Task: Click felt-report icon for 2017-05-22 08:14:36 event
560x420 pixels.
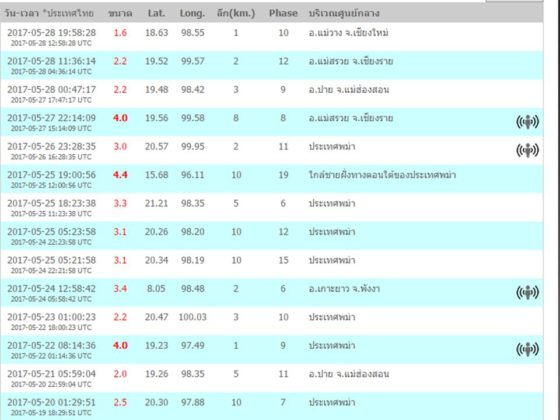Action: (x=528, y=349)
